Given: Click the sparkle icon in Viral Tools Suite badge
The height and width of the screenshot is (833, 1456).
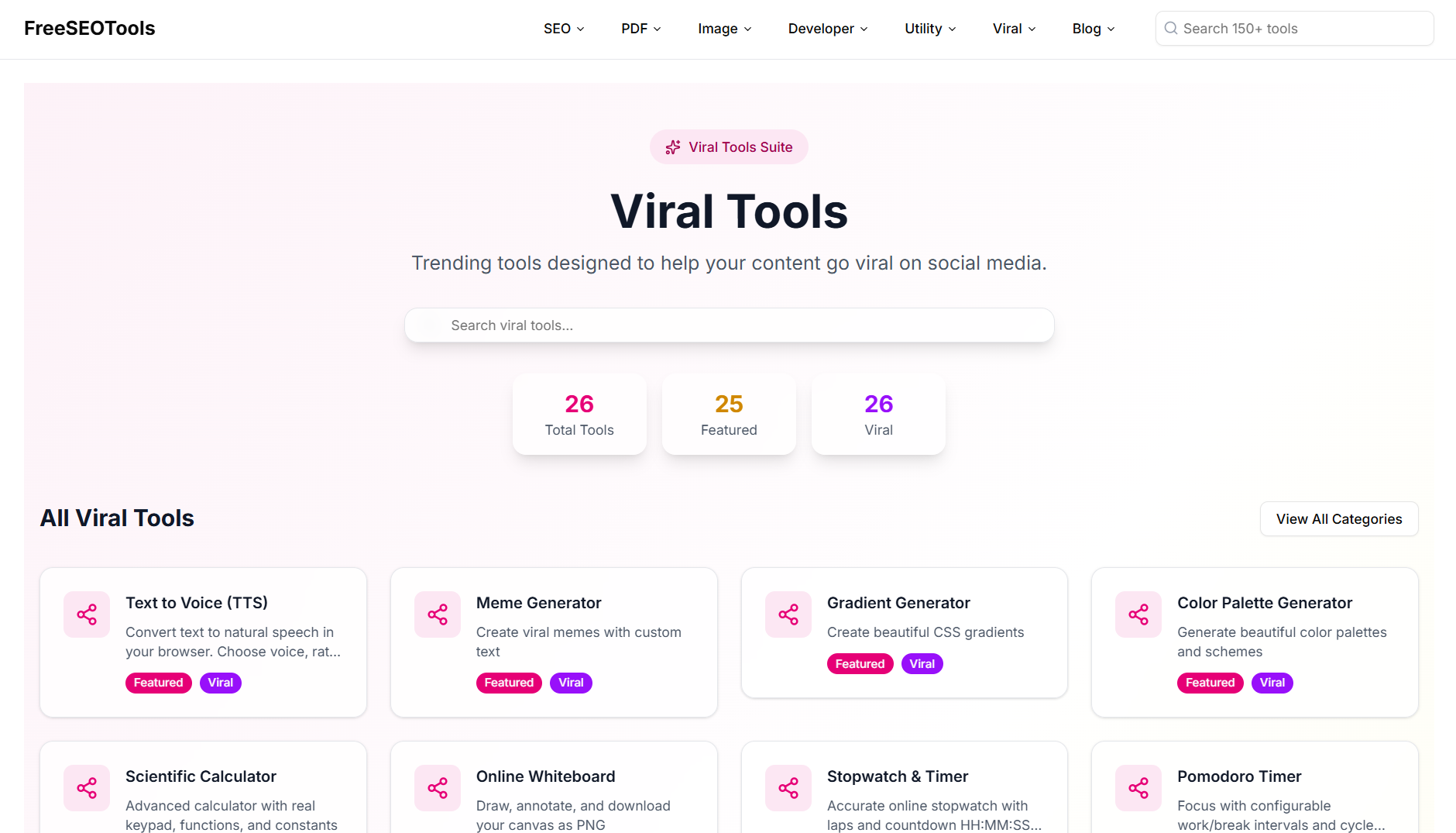Looking at the screenshot, I should [x=672, y=146].
